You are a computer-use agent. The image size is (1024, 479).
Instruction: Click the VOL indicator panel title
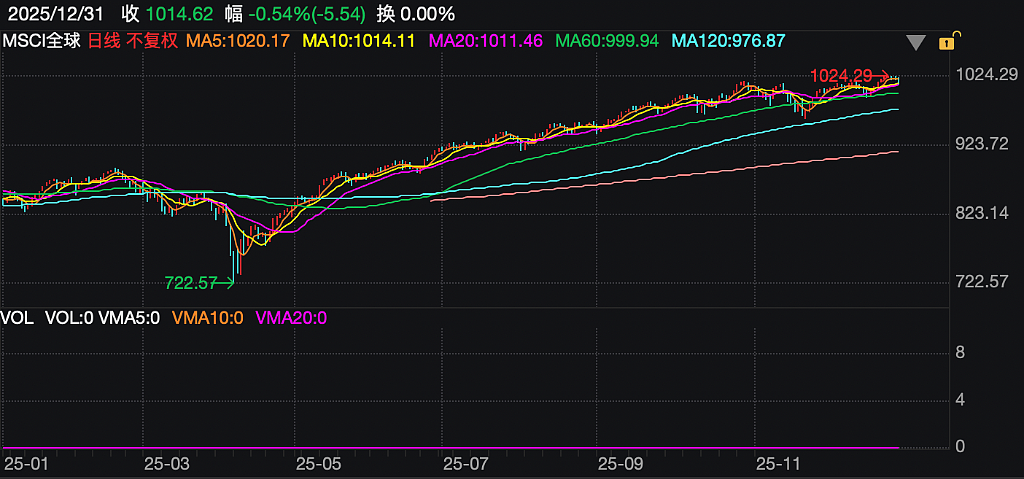18,318
